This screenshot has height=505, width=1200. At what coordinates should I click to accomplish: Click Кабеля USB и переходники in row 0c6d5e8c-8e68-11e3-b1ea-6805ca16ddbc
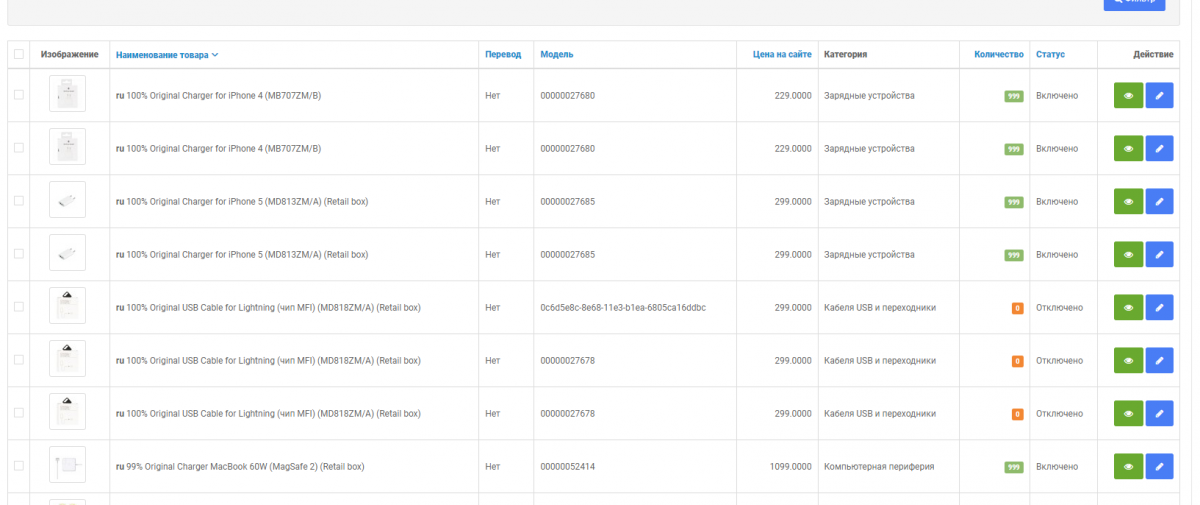pos(880,308)
